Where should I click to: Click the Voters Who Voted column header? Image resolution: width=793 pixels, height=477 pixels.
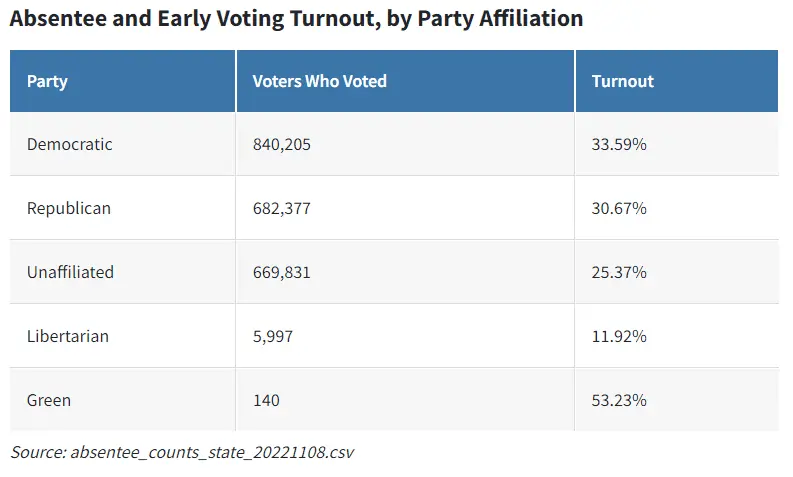click(319, 81)
